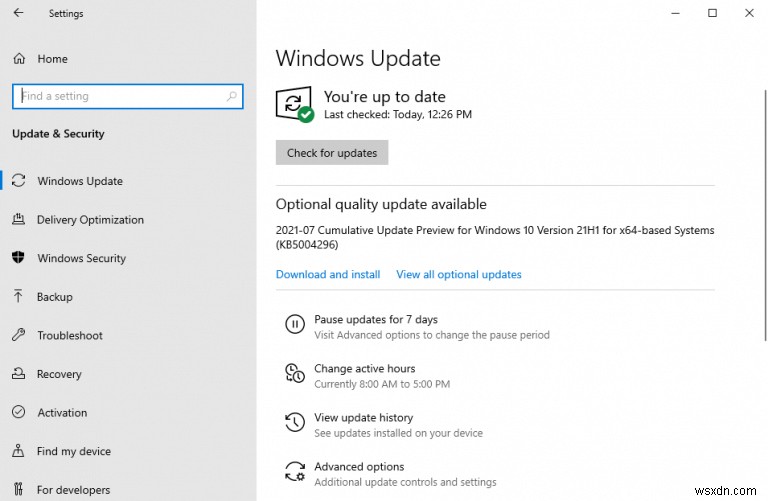Go back with the arrow icon
The image size is (768, 501).
pyautogui.click(x=19, y=13)
